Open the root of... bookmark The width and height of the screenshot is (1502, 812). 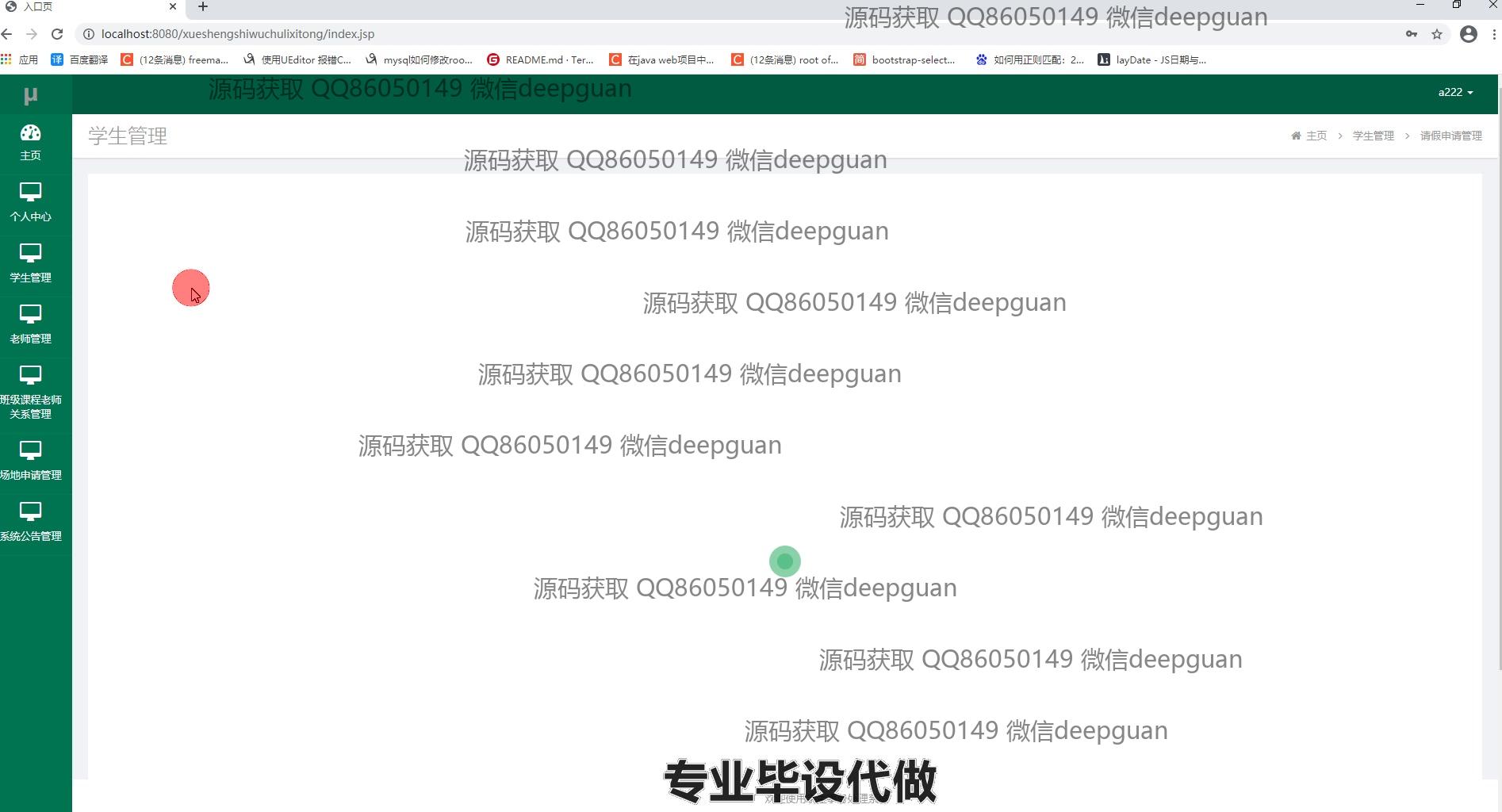[x=784, y=59]
